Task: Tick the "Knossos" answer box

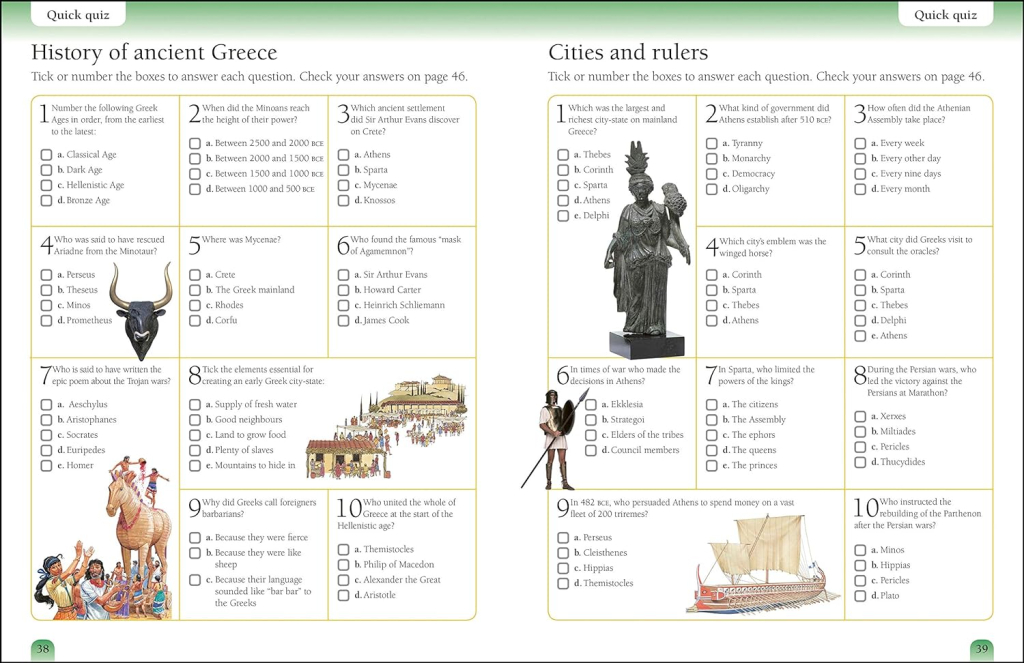Action: [344, 201]
